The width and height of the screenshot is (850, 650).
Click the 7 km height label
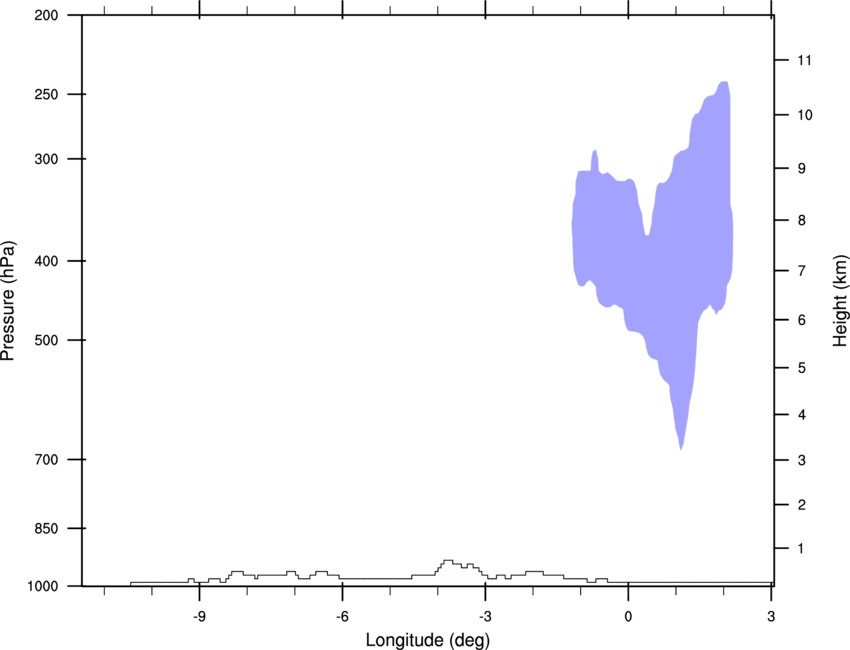pos(802,271)
